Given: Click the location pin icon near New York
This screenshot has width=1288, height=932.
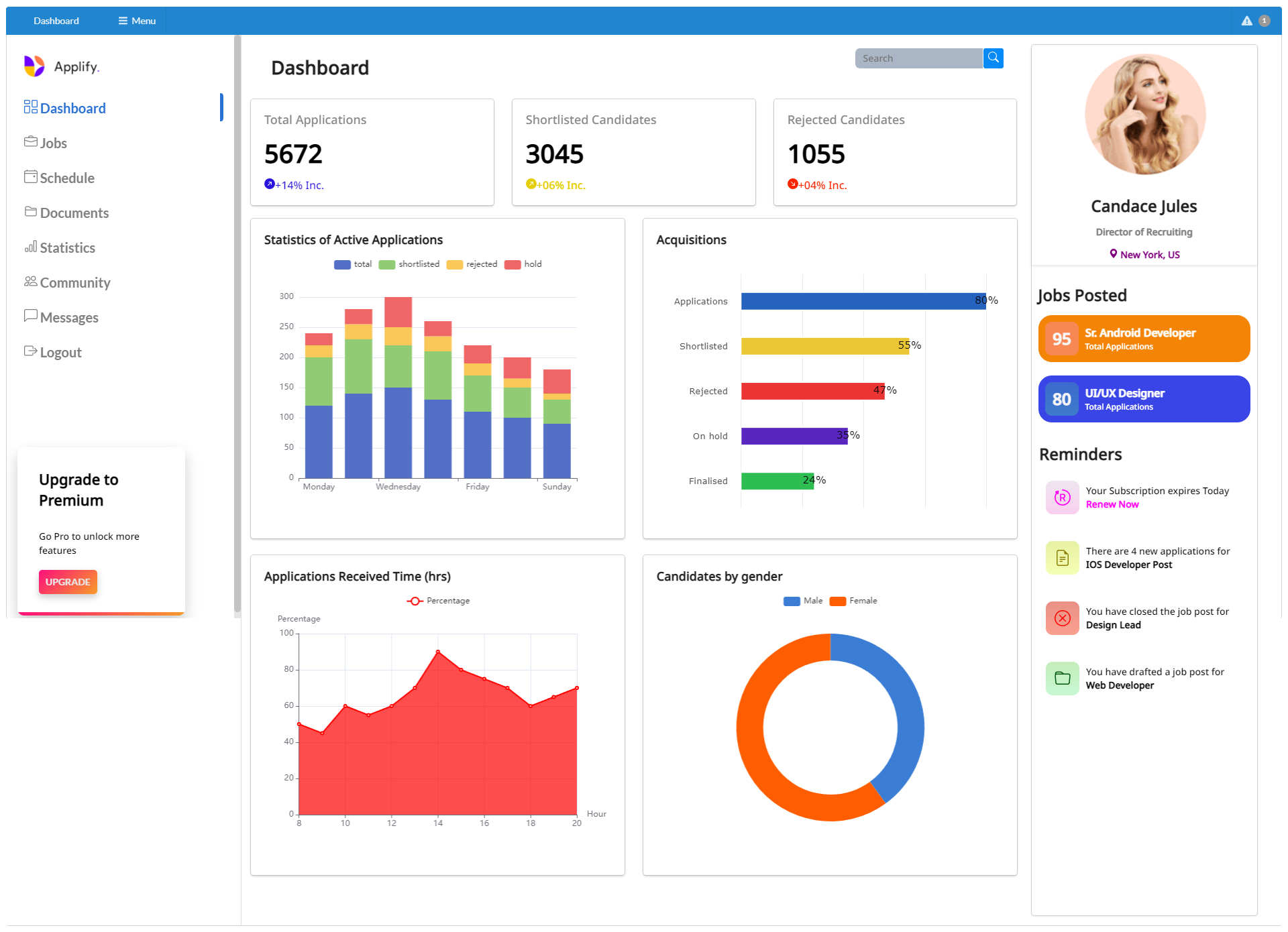Looking at the screenshot, I should click(x=1114, y=253).
